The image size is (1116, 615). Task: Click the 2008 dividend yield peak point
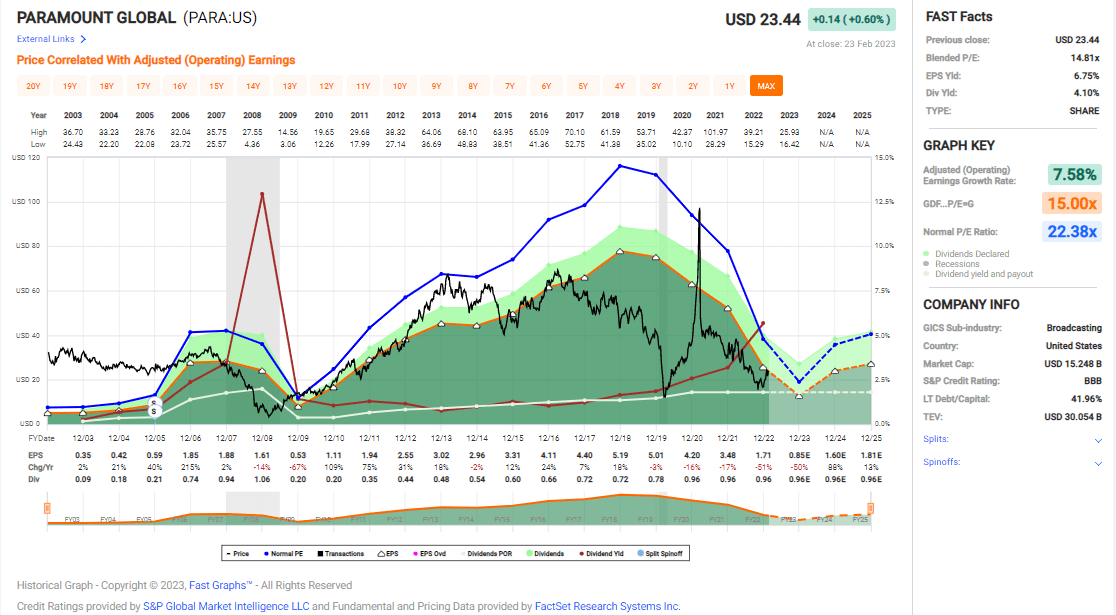pos(262,194)
